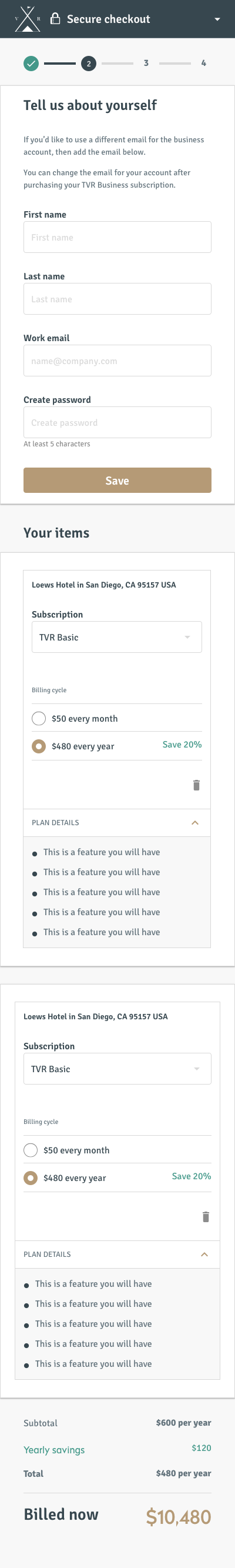Screen dimensions: 235x1568
Task: Click into the First name field
Action: [117, 238]
